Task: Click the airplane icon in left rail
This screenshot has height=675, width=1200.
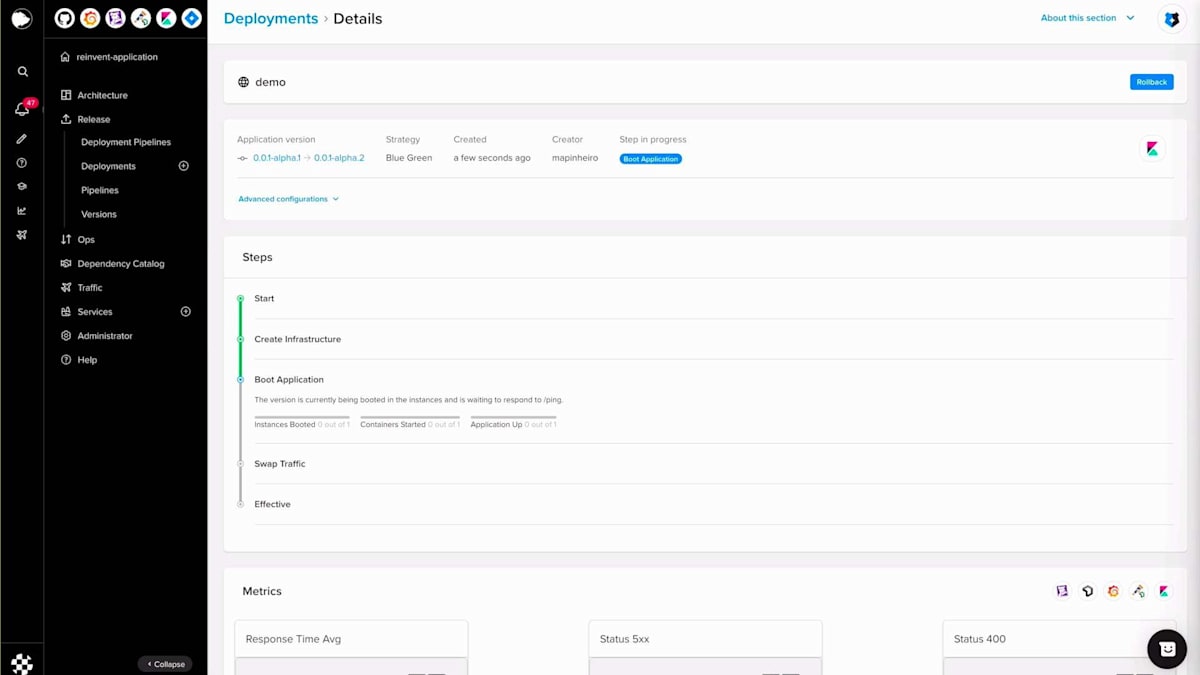Action: pyautogui.click(x=22, y=235)
